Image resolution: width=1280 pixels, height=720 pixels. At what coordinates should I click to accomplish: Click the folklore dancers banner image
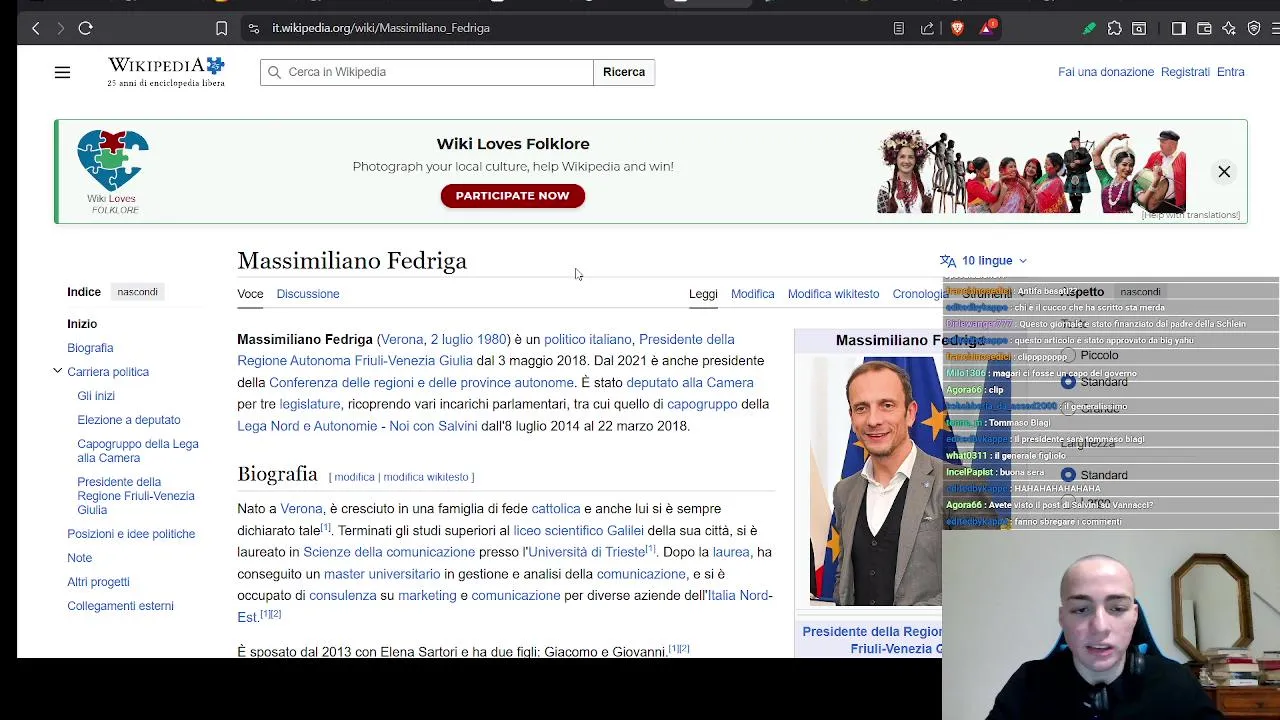[x=1031, y=171]
